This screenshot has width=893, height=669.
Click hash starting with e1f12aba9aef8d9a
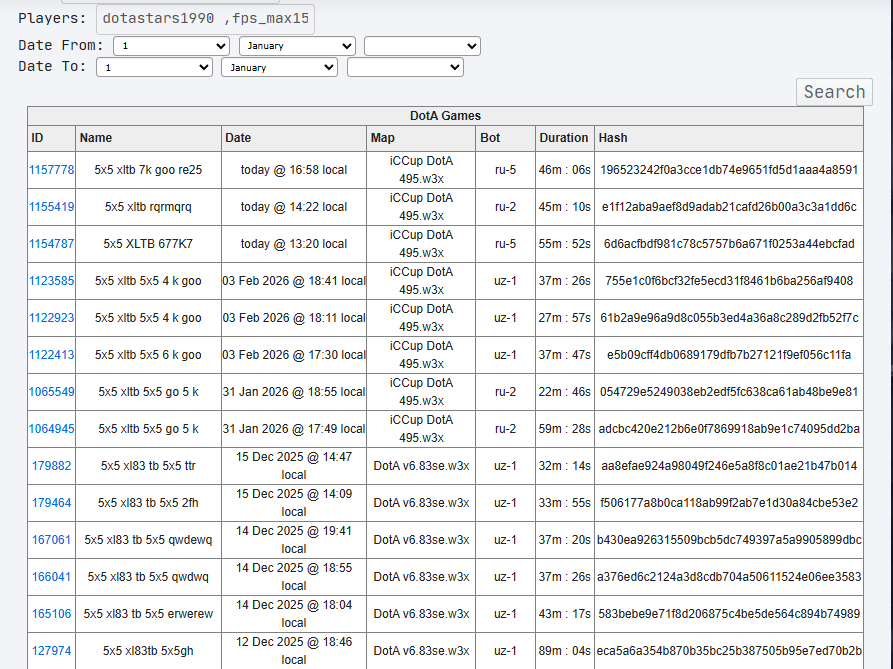[729, 207]
